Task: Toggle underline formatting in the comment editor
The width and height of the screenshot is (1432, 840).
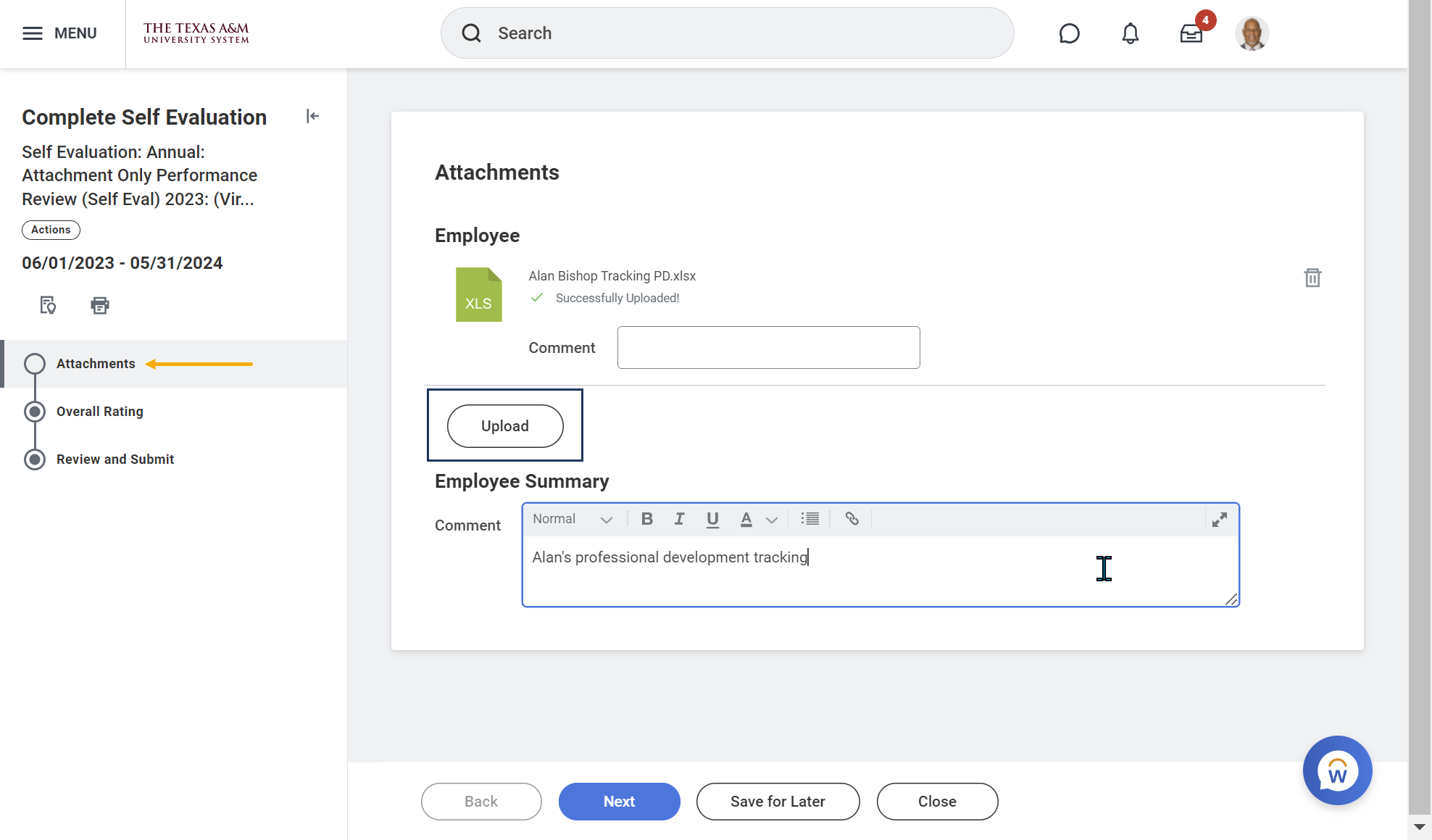Action: pyautogui.click(x=712, y=519)
